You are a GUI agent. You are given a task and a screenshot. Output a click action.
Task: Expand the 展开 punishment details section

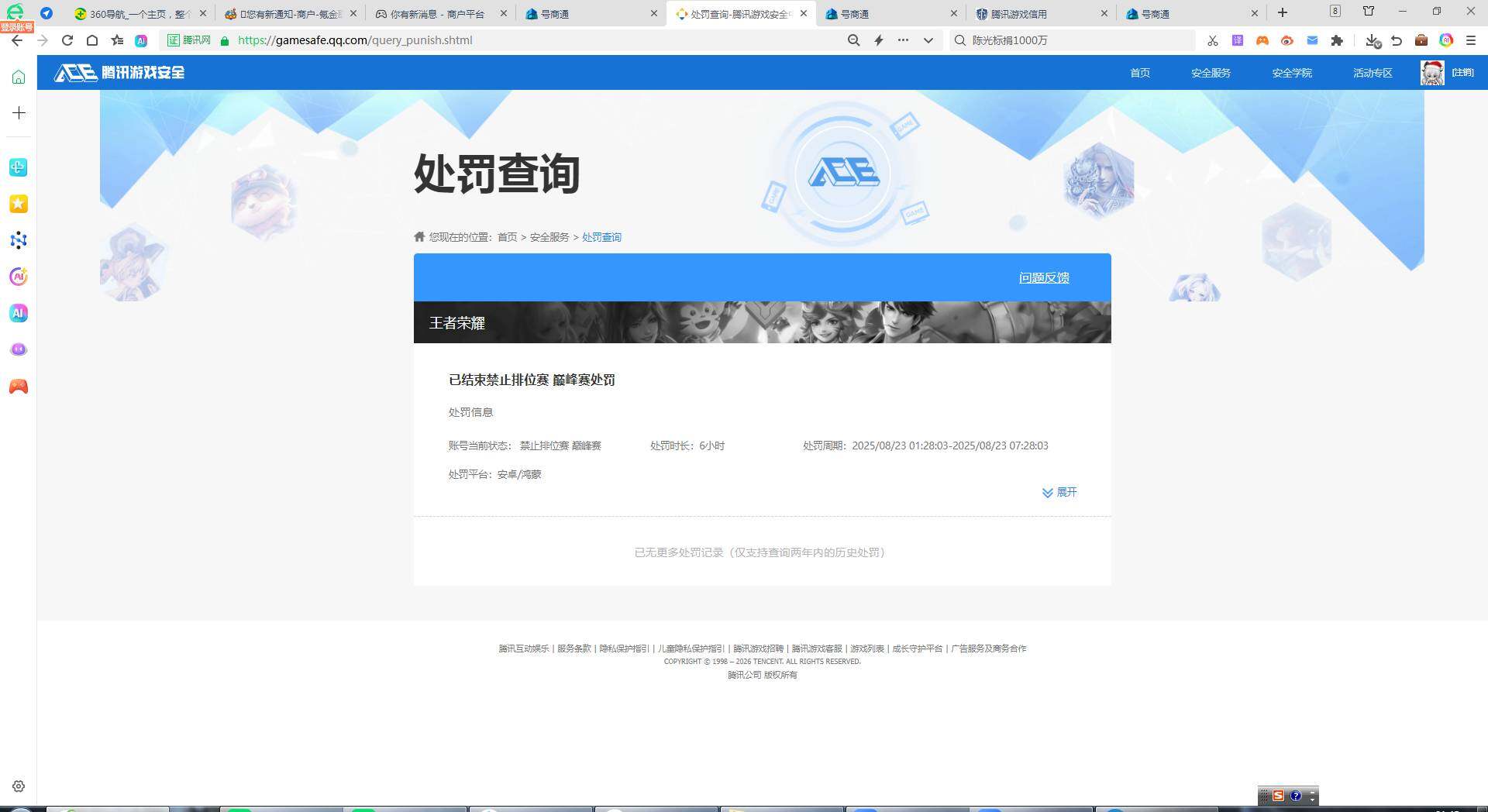point(1060,492)
